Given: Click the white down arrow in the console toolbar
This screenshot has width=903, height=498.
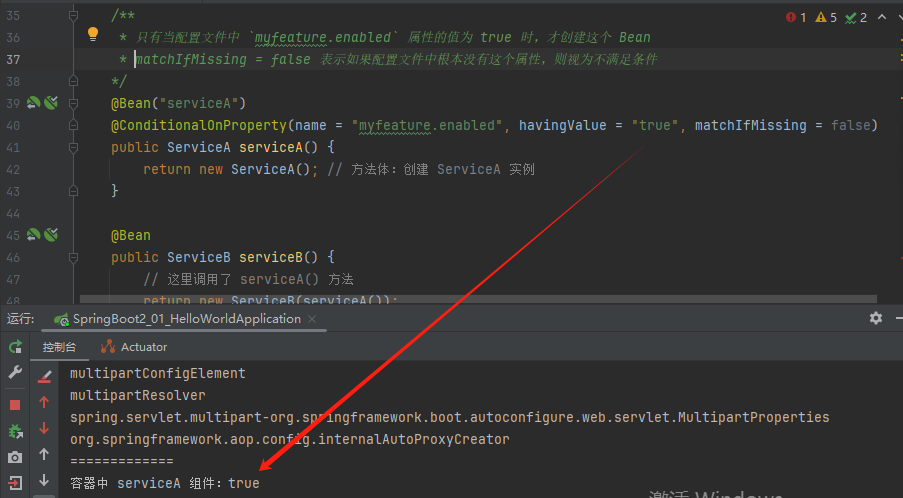Looking at the screenshot, I should click(x=44, y=480).
